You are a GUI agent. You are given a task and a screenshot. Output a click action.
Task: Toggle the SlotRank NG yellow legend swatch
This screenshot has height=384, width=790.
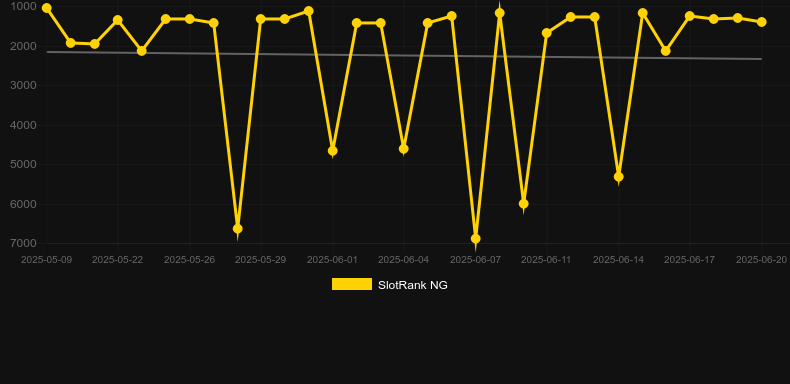click(352, 284)
